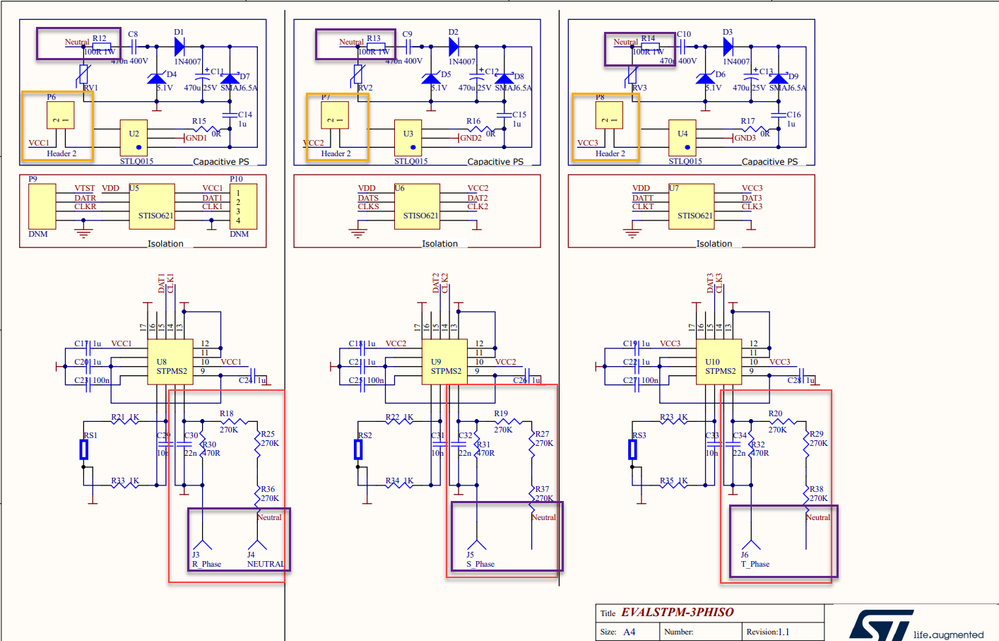Click the P8 Header 2 connector

coord(609,115)
